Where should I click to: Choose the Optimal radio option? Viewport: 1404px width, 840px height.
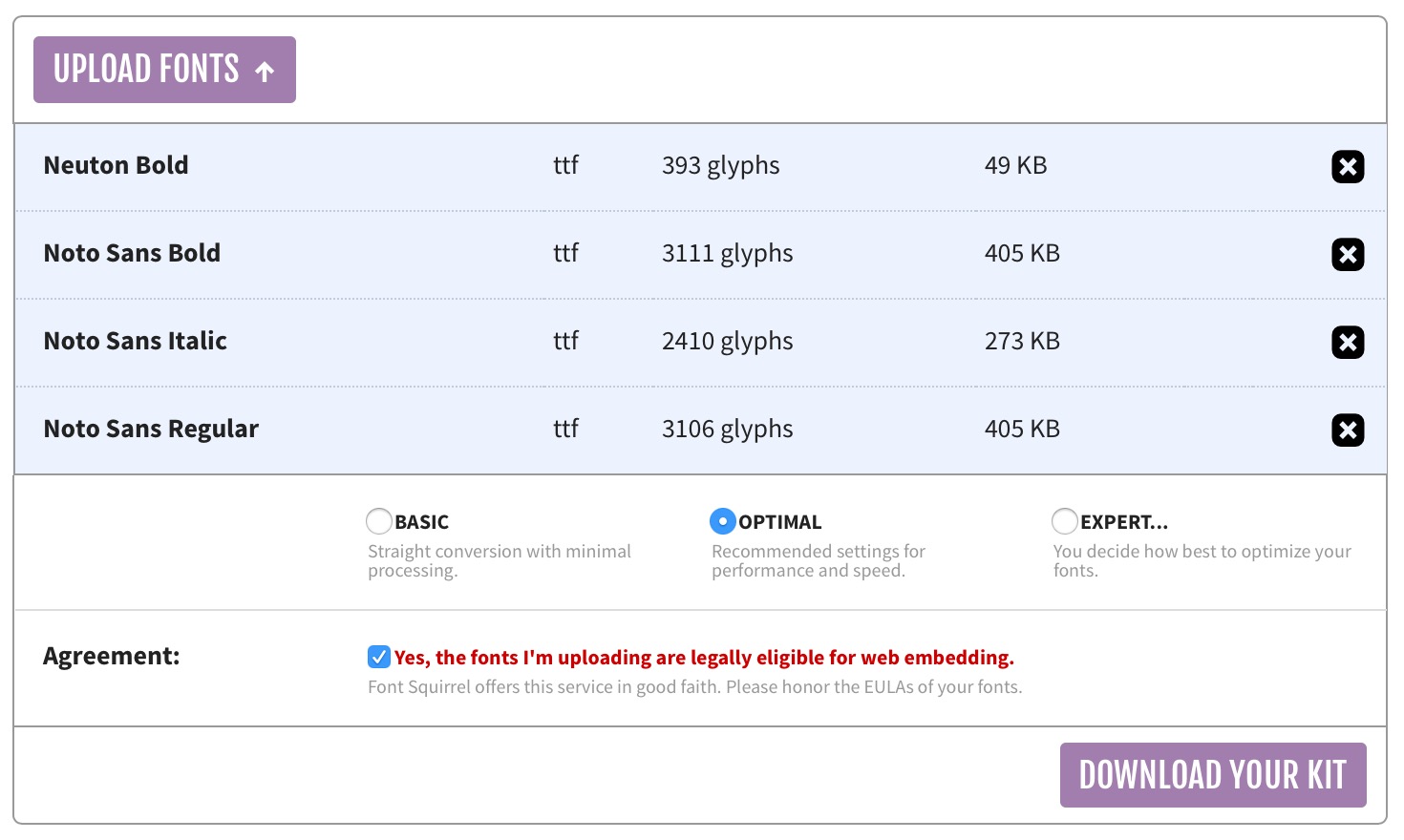[722, 521]
